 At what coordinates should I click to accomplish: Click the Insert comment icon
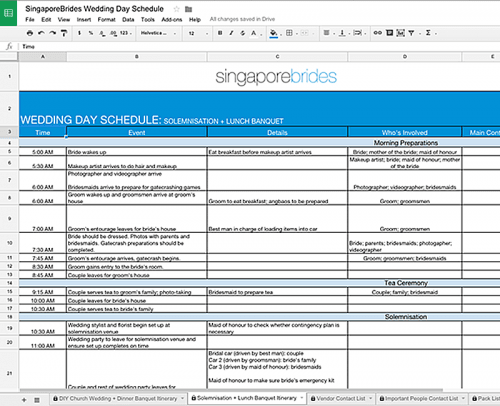coord(389,33)
